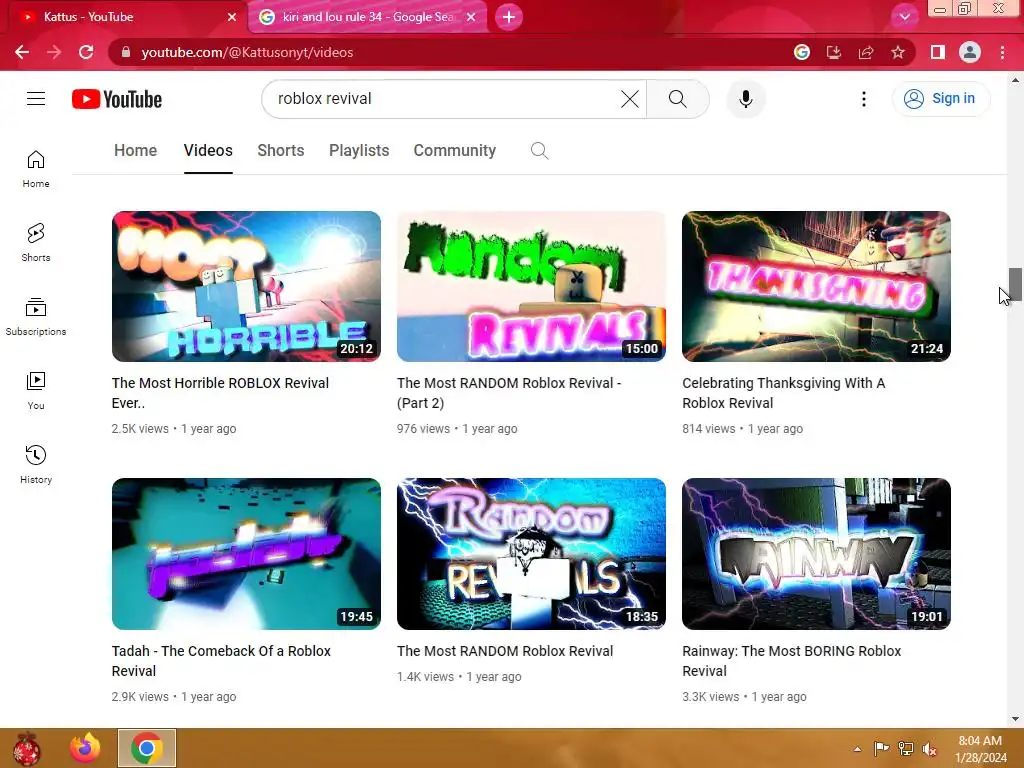Open the Chrome profile avatar
1024x768 pixels.
tap(970, 52)
